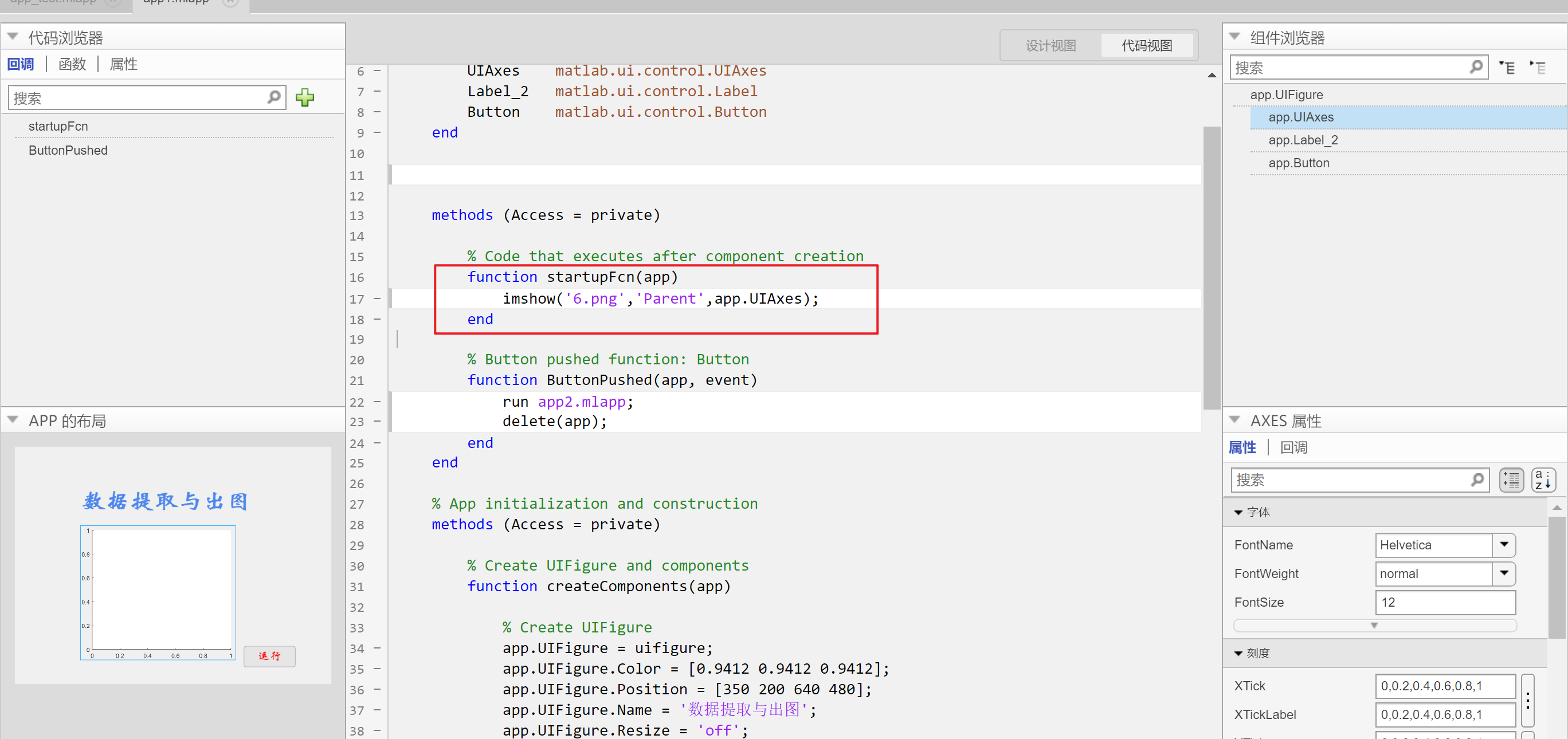Sort the axes properties alphabetically
Viewport: 1568px width, 739px height.
tap(1543, 480)
